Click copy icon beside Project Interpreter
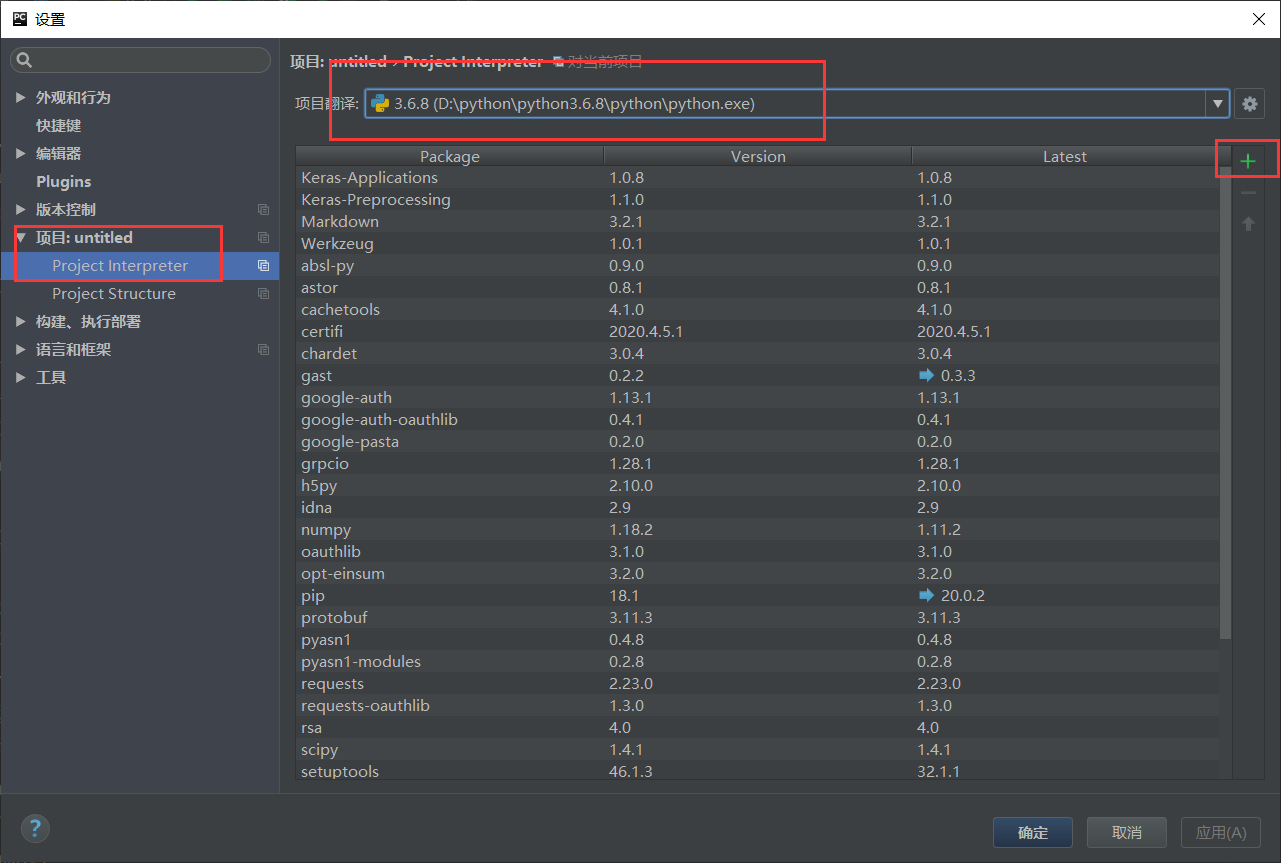 tap(263, 266)
